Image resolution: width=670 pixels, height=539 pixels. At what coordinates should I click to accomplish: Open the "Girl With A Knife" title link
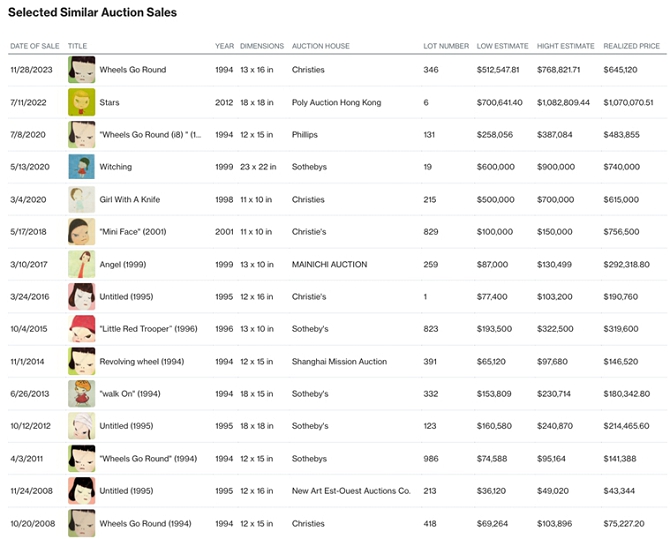[x=129, y=199]
